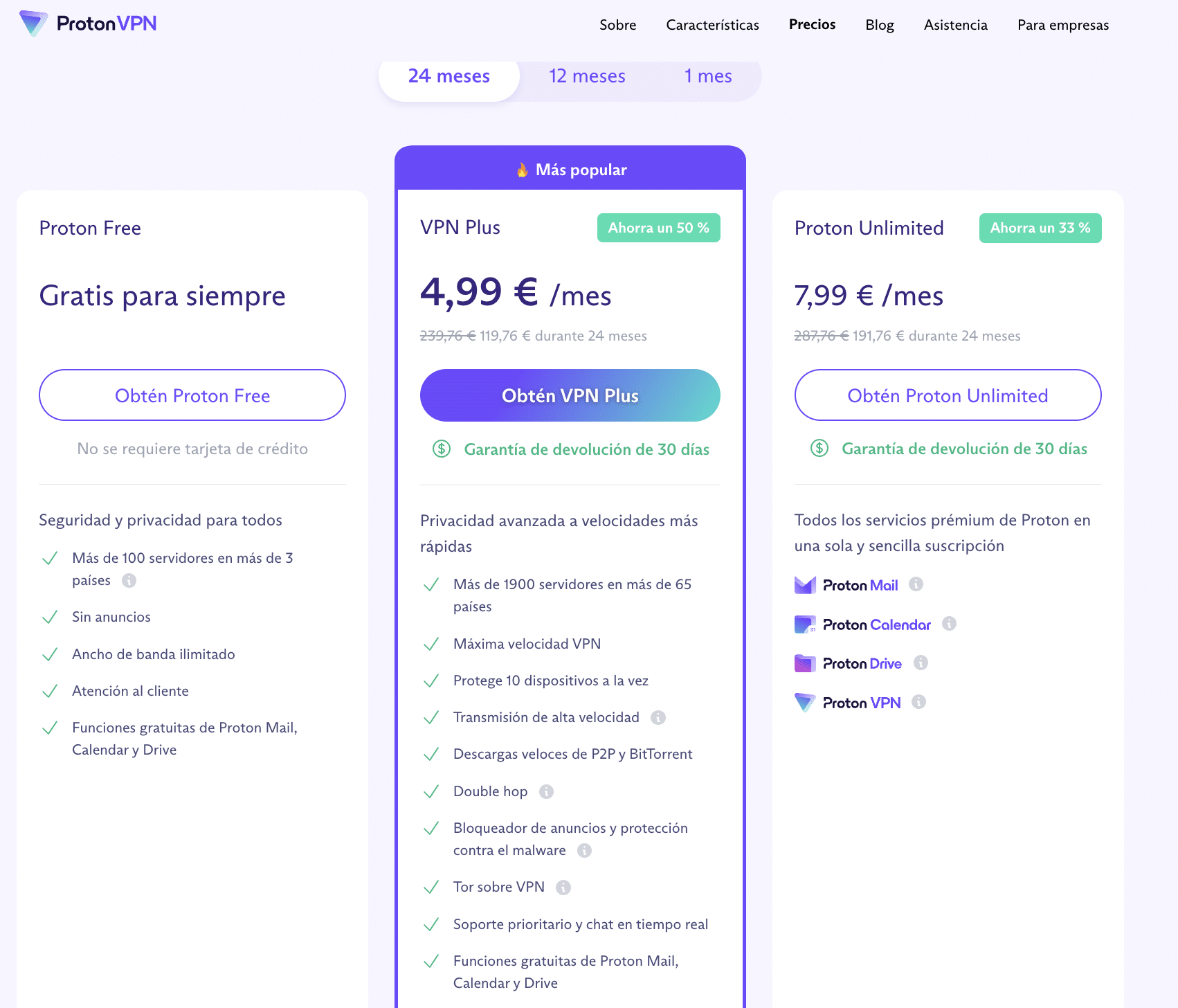Viewport: 1178px width, 1008px height.
Task: Click the Proton Free plan title
Action: (90, 228)
